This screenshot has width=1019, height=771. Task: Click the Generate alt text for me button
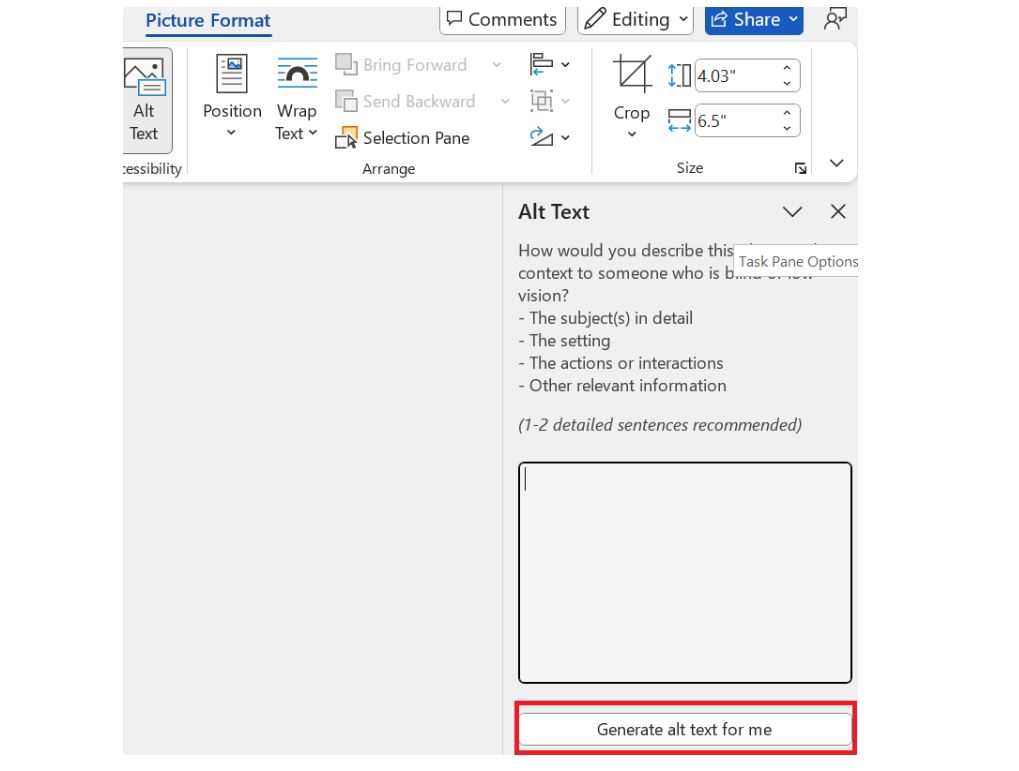click(x=684, y=730)
